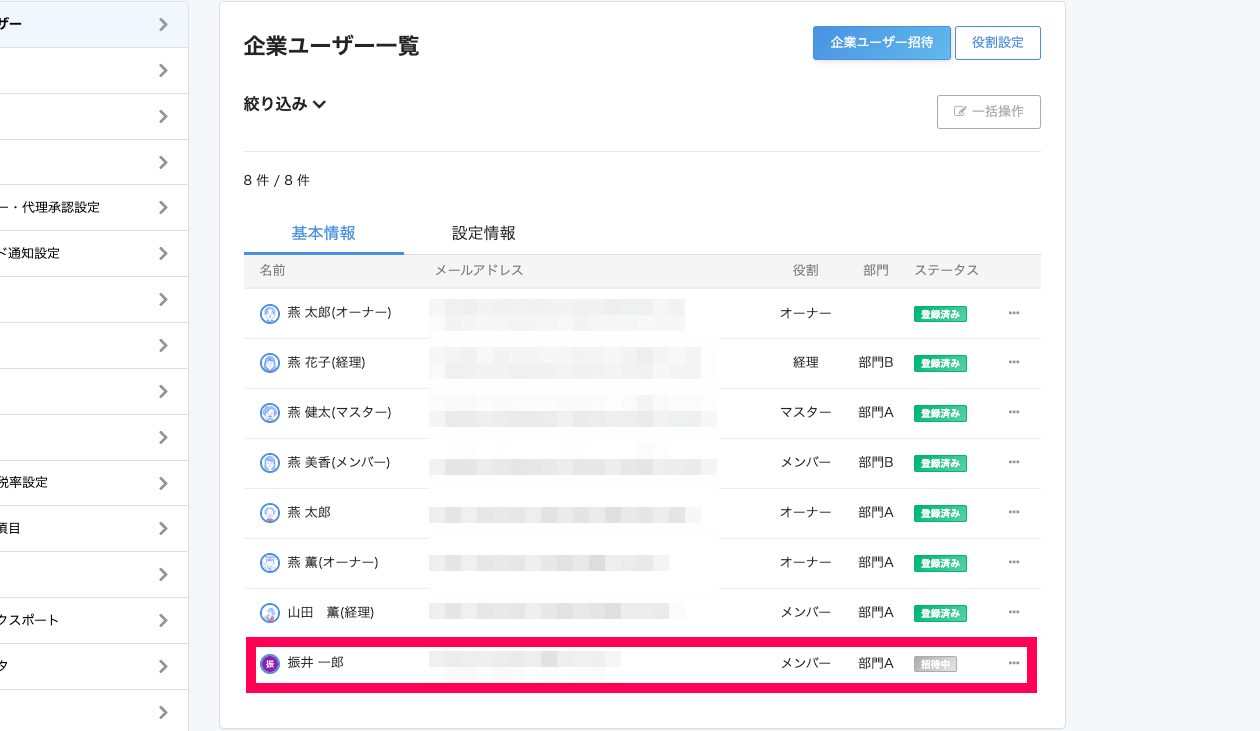Expand the 代理承認設定 sidebar item

point(163,208)
